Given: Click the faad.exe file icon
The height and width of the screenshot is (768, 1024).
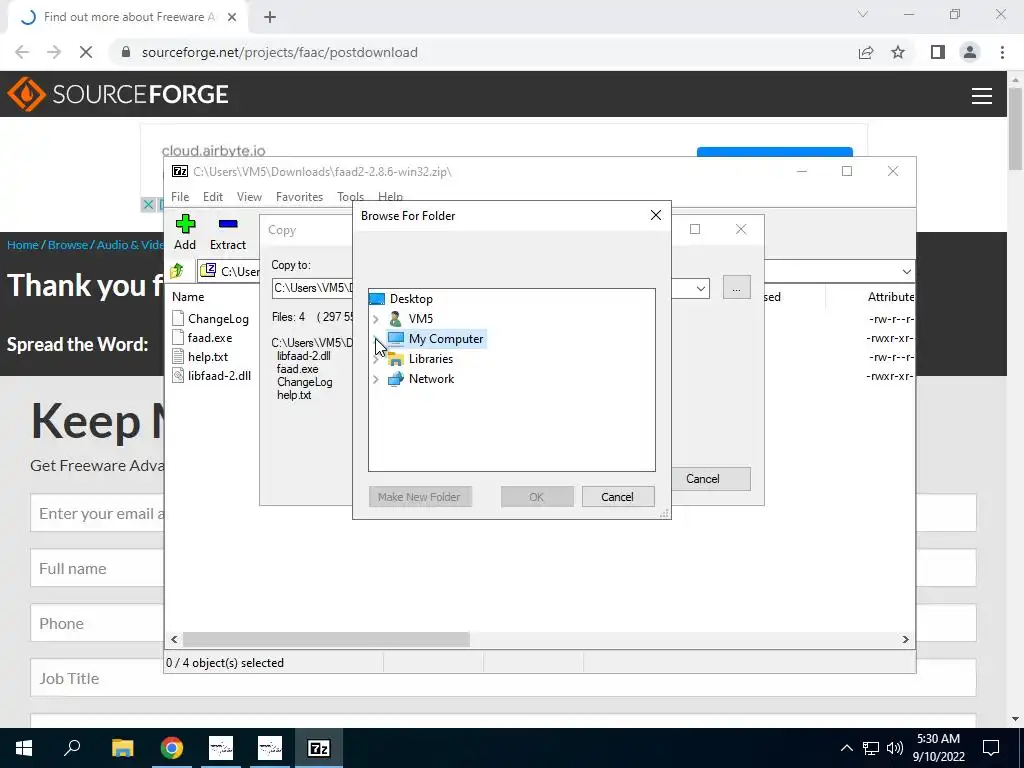Looking at the screenshot, I should pos(178,337).
